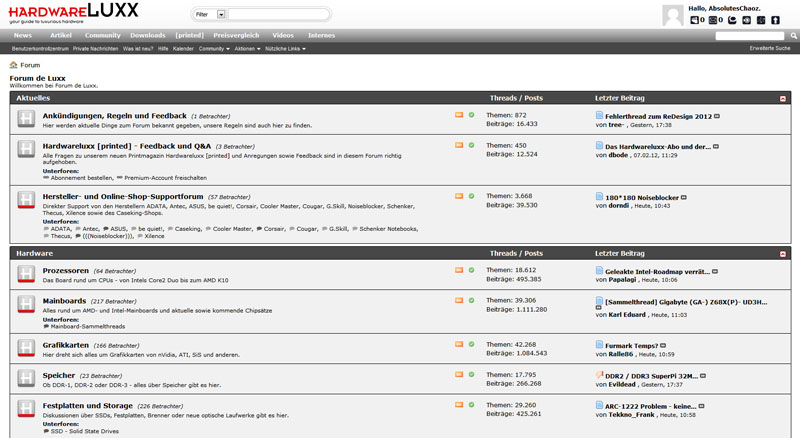The image size is (800, 438).
Task: Open Private Nachrichten link
Action: pyautogui.click(x=95, y=49)
